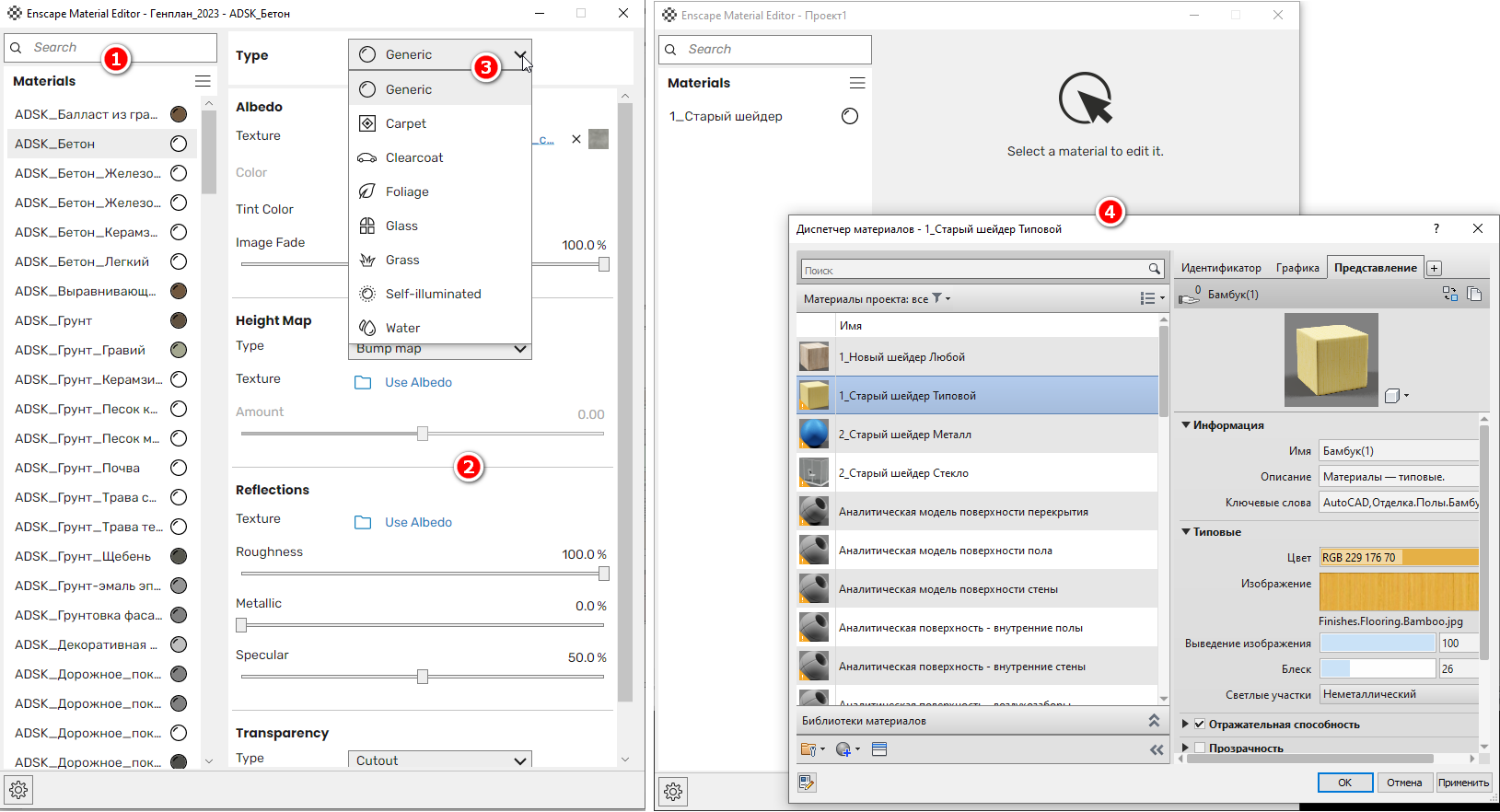Click hamburger menu beside Генплан Materials heading

(203, 81)
